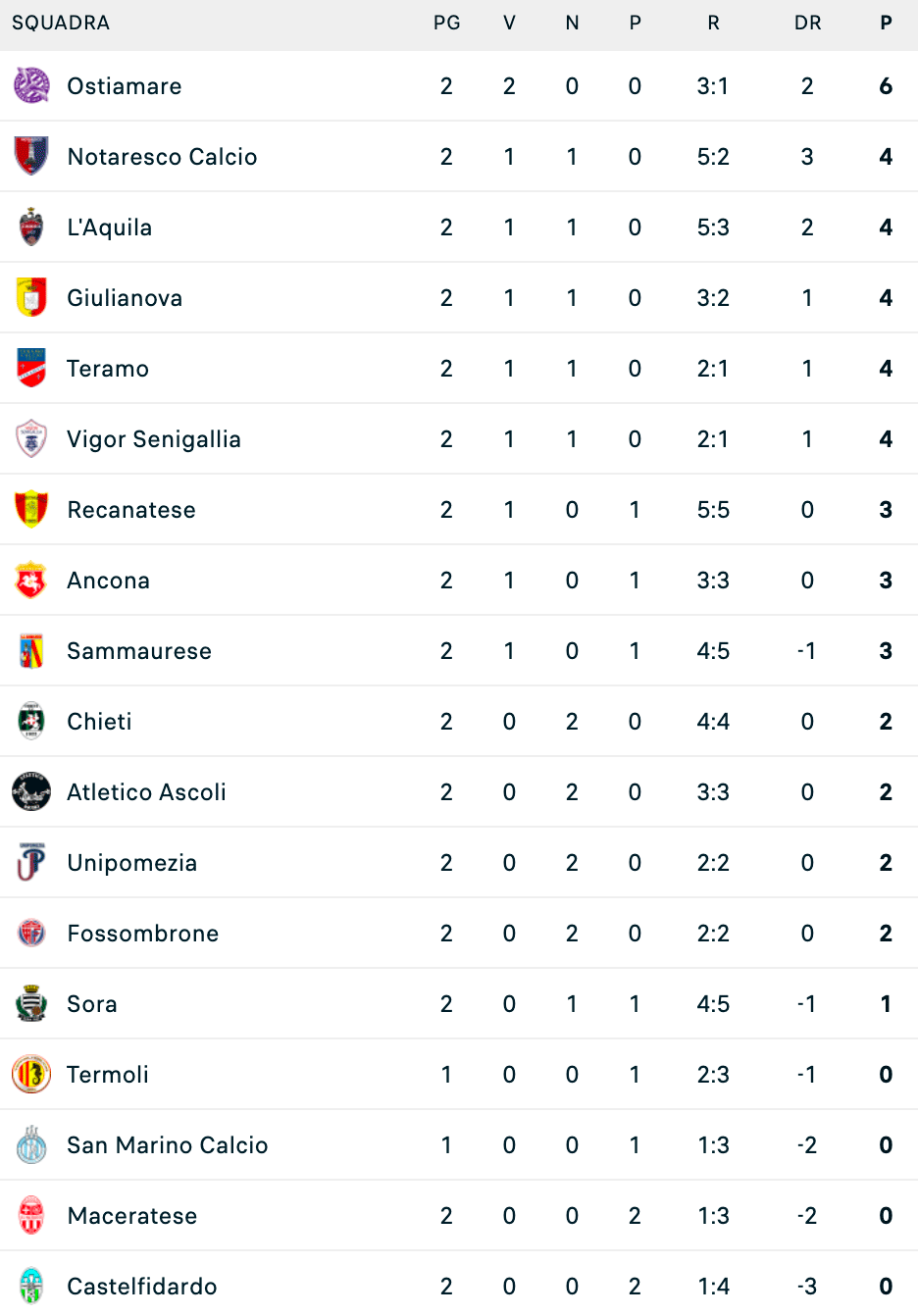
Task: Open the Fossombrone team link
Action: click(x=143, y=934)
